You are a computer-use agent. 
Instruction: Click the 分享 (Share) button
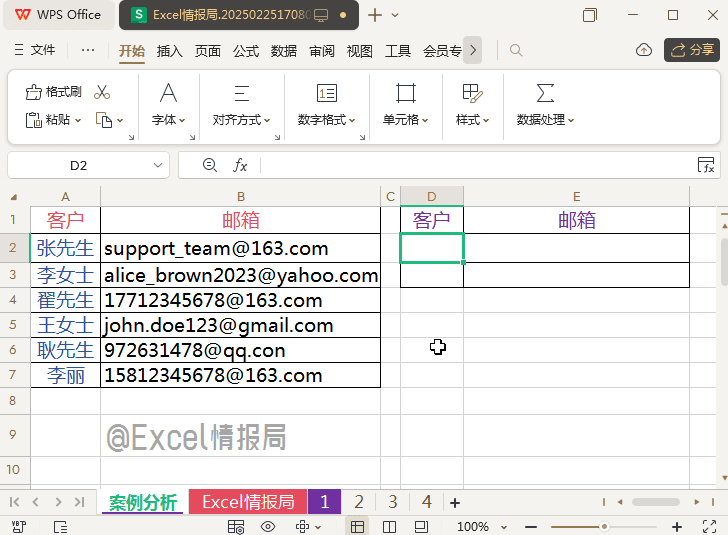692,50
